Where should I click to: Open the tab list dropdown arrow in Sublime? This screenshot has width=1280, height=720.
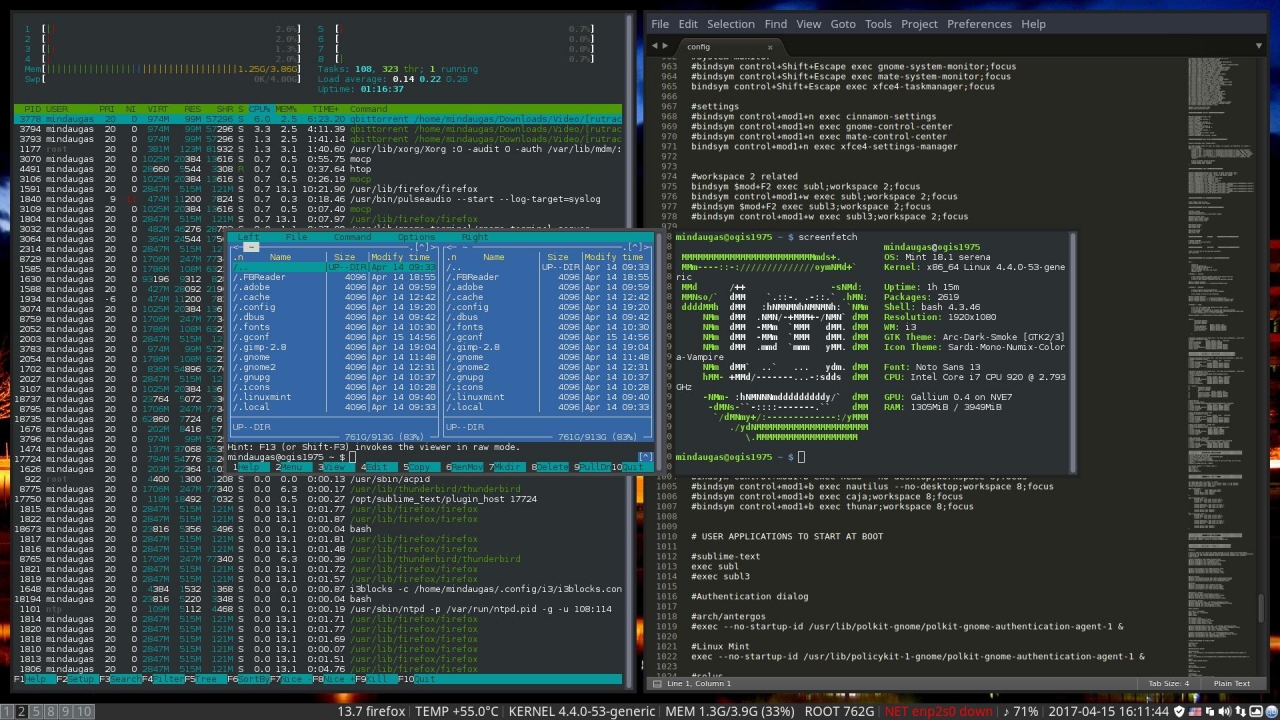pyautogui.click(x=1260, y=46)
